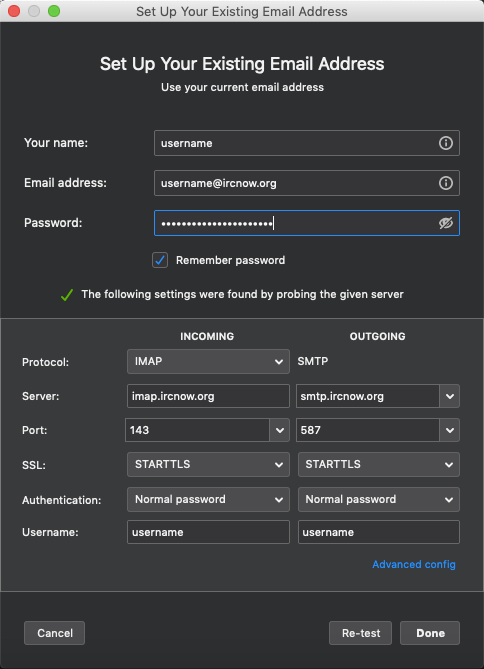Change outgoing SSL STARTTLS selection

pos(379,464)
